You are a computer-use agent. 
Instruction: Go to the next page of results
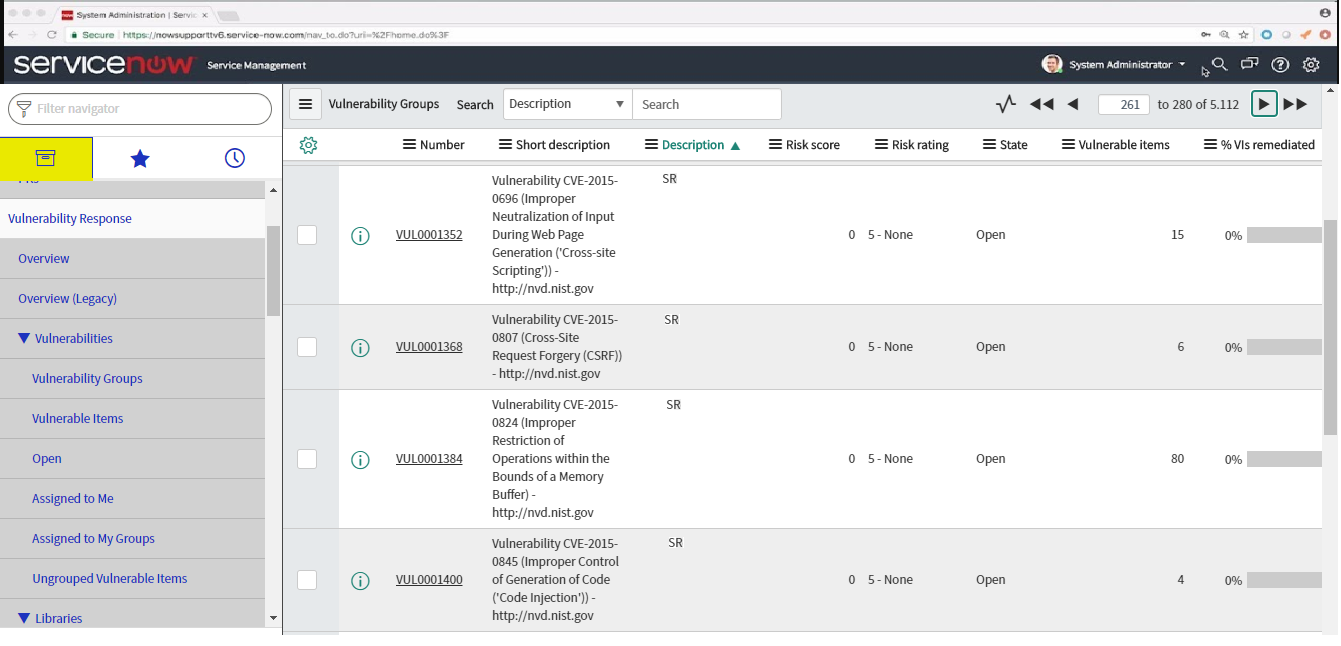[x=1264, y=104]
